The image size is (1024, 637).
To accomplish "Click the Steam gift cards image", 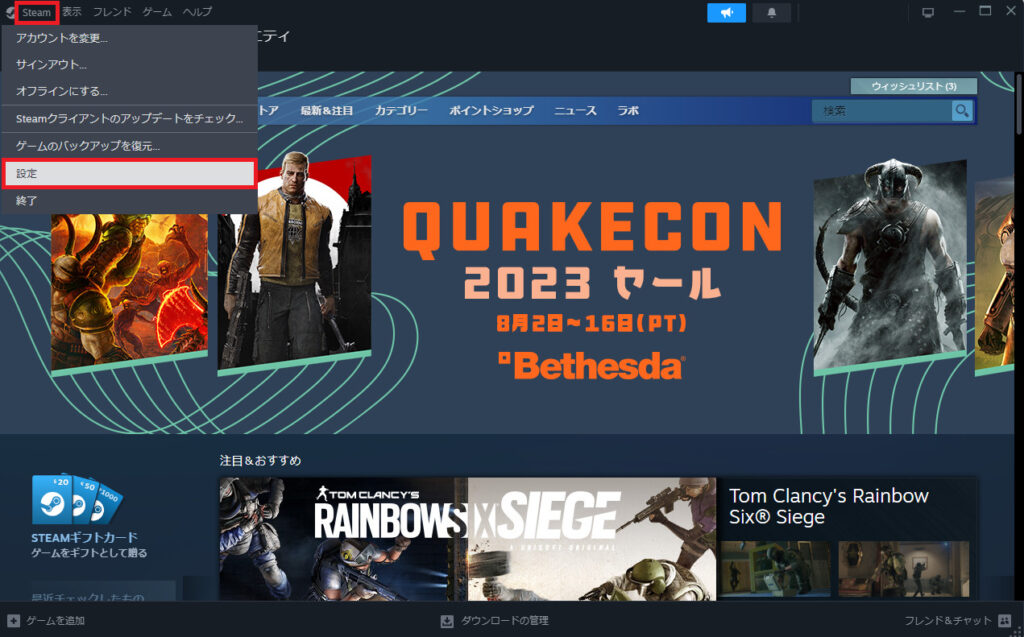I will [77, 499].
